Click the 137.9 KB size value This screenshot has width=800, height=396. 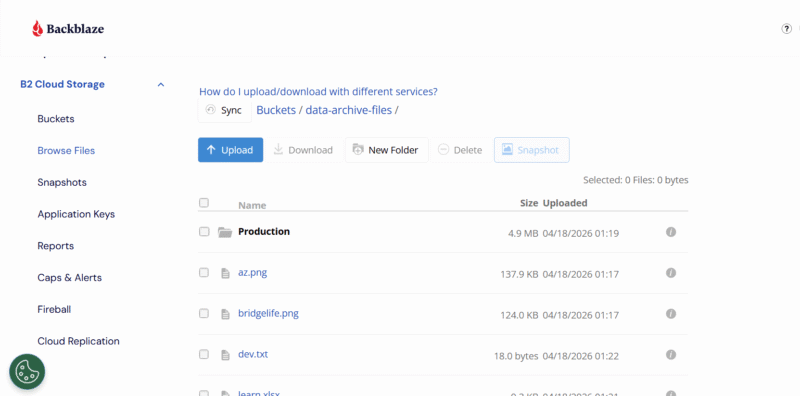(x=519, y=275)
